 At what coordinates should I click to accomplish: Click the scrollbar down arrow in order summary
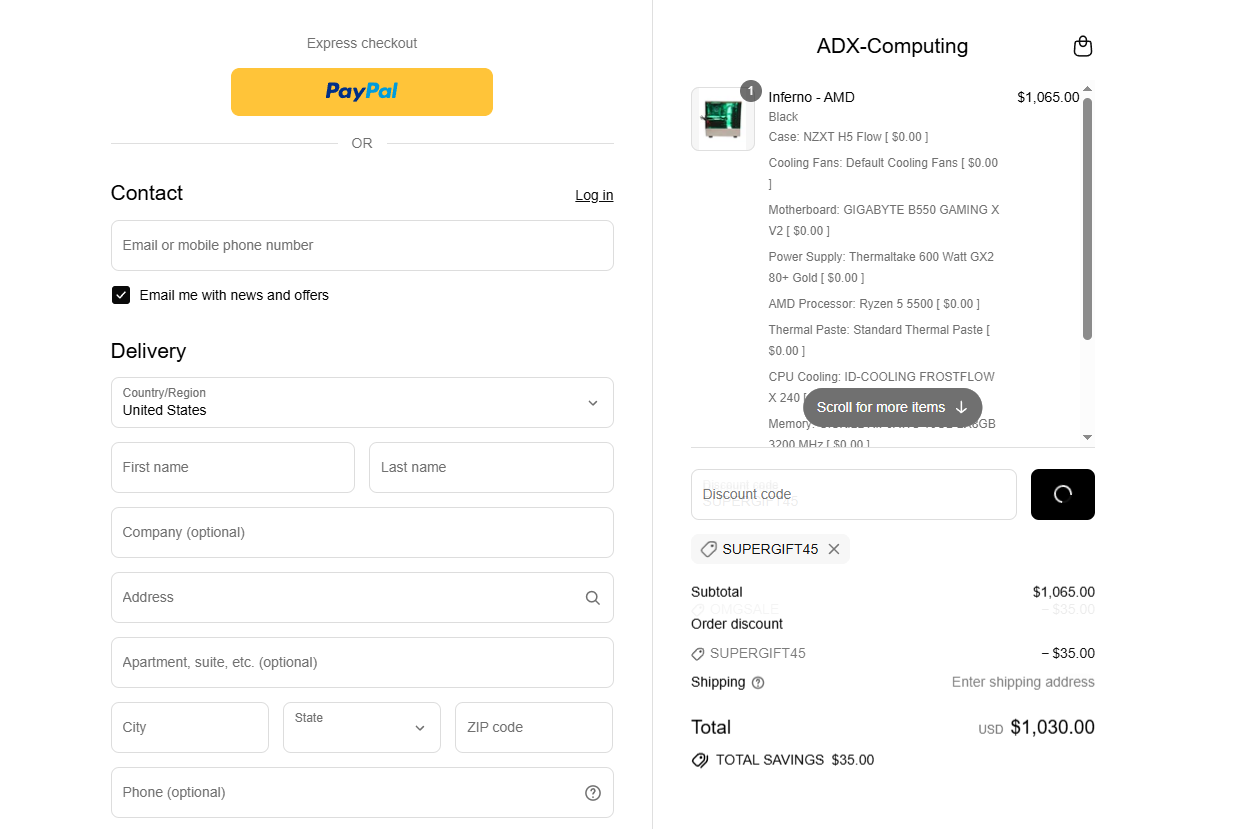[x=1088, y=438]
